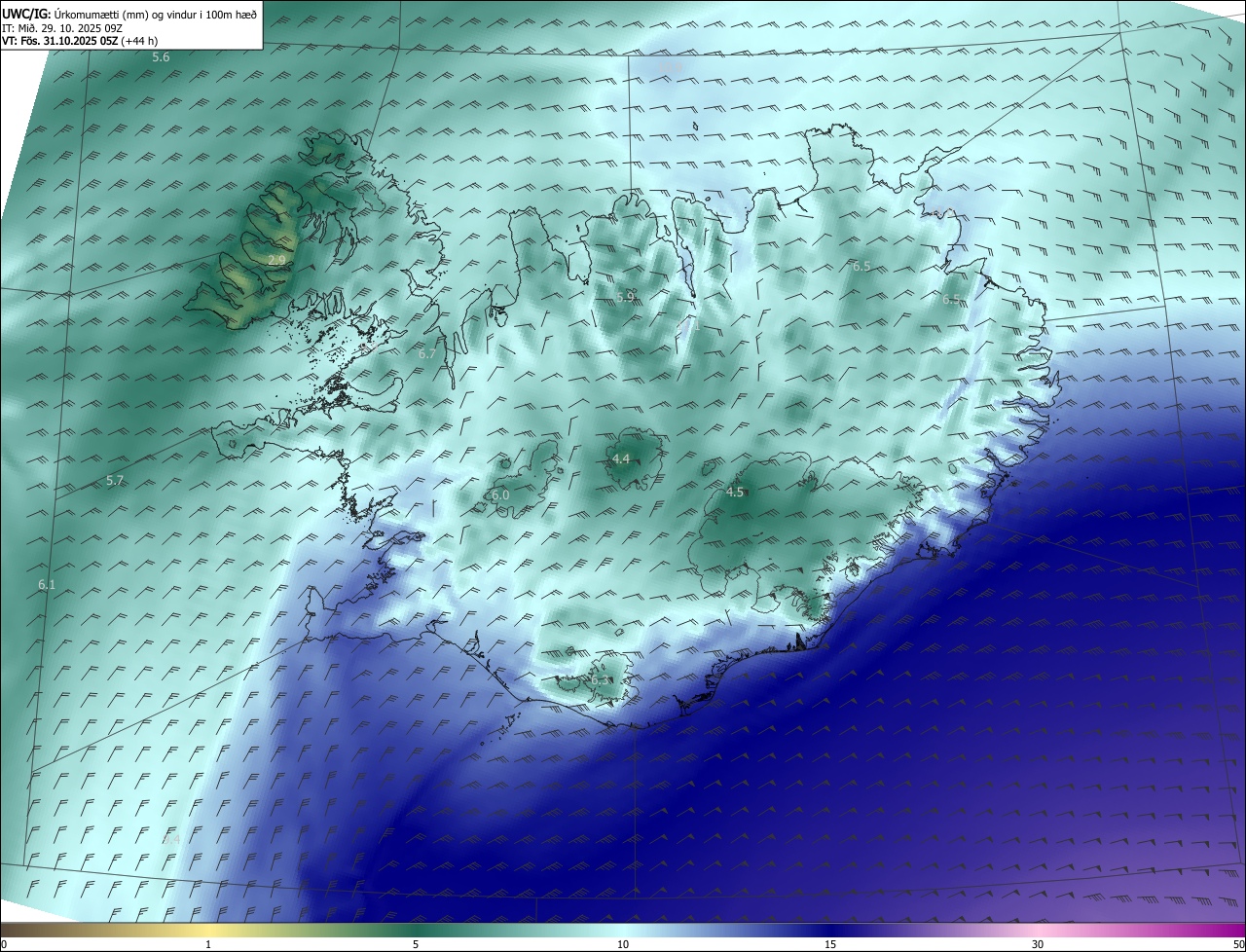Viewport: 1246px width, 952px height.
Task: Click the 5.6 value label below the title box
Action: tap(161, 57)
